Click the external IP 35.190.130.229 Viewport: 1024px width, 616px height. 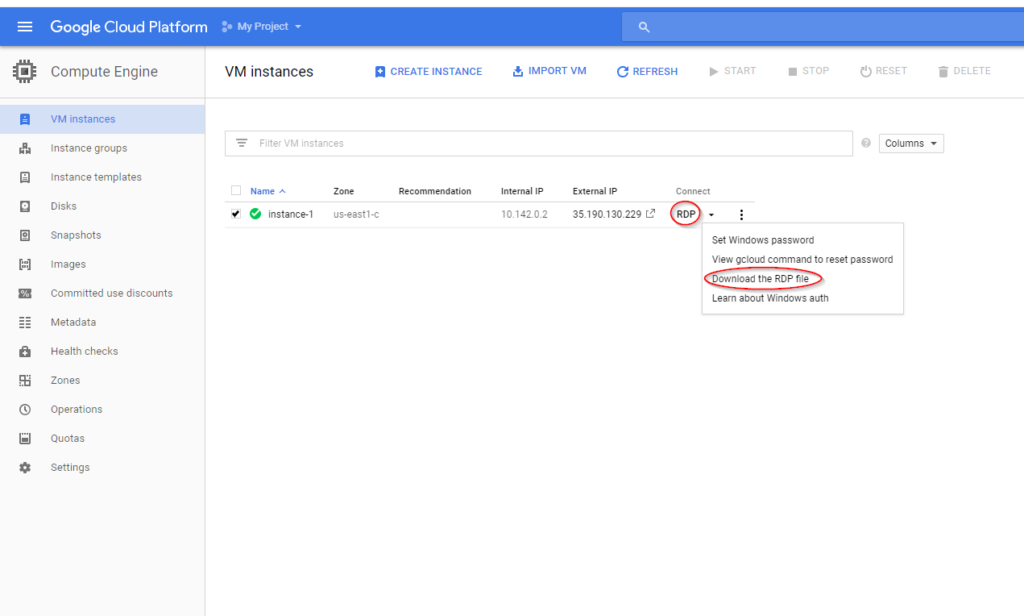click(x=607, y=214)
